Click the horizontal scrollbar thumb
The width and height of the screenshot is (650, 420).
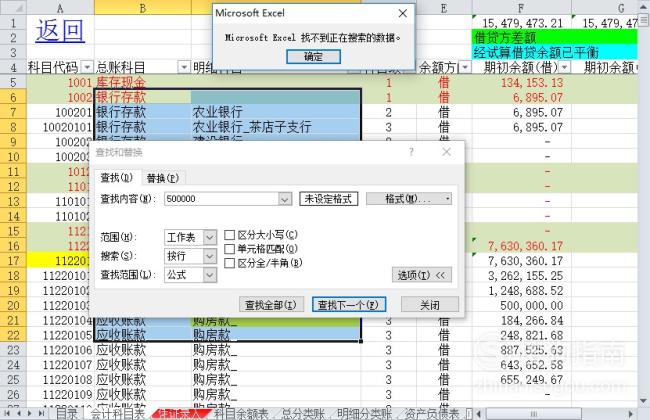pyautogui.click(x=534, y=413)
